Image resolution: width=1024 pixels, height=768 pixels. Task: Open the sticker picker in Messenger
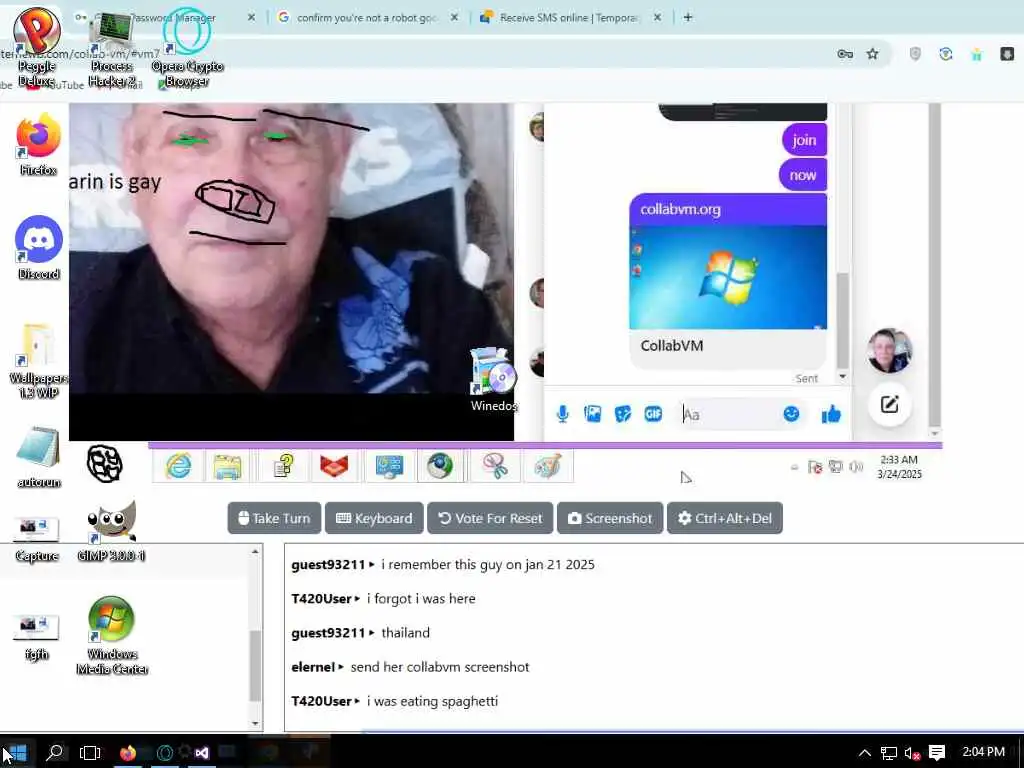[x=623, y=414]
